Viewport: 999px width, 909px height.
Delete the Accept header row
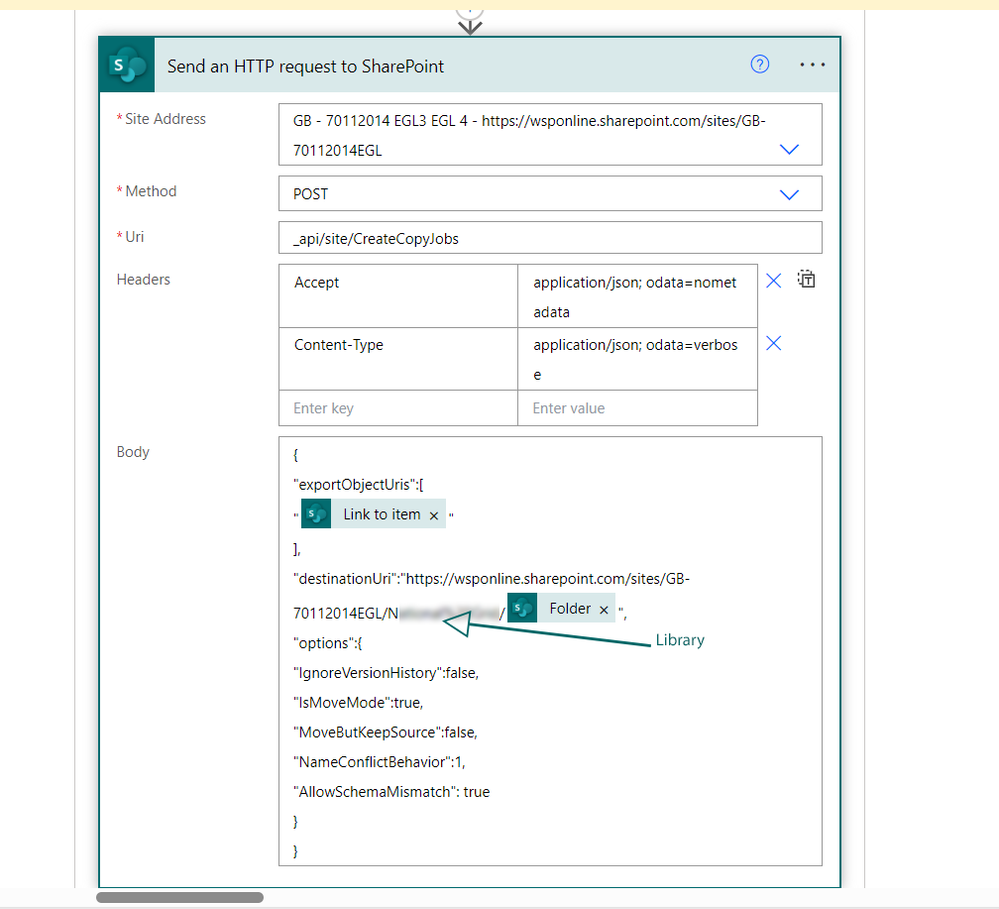point(773,281)
